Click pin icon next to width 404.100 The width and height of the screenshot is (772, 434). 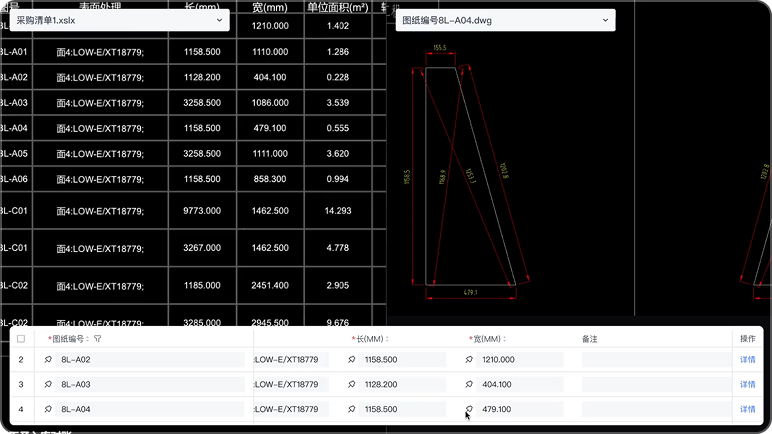click(469, 384)
